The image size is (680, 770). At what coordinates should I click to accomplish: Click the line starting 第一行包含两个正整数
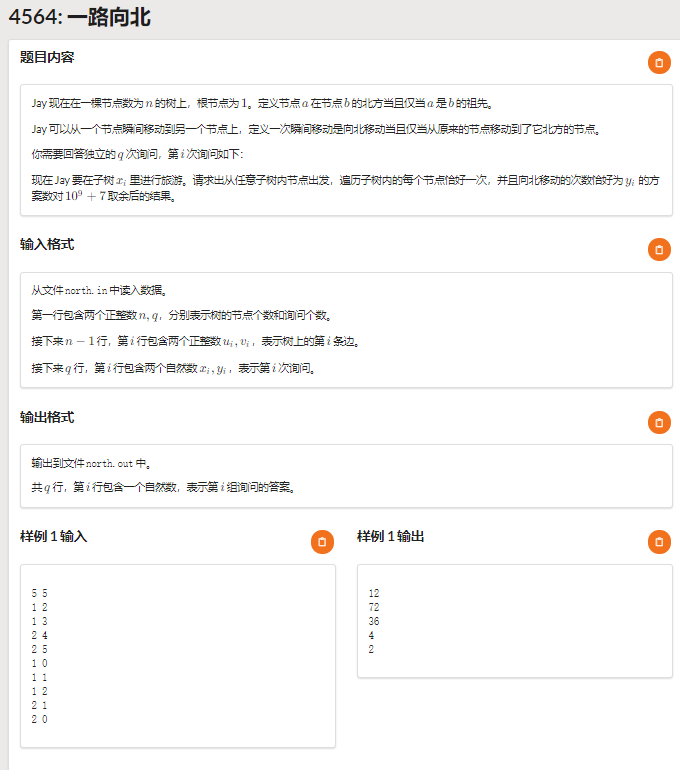(182, 316)
